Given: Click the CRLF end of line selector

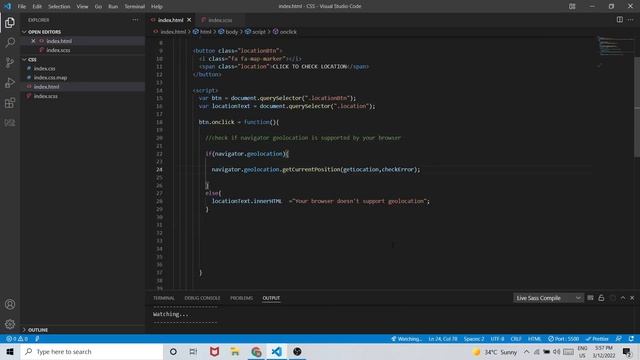Looking at the screenshot, I should point(516,339).
